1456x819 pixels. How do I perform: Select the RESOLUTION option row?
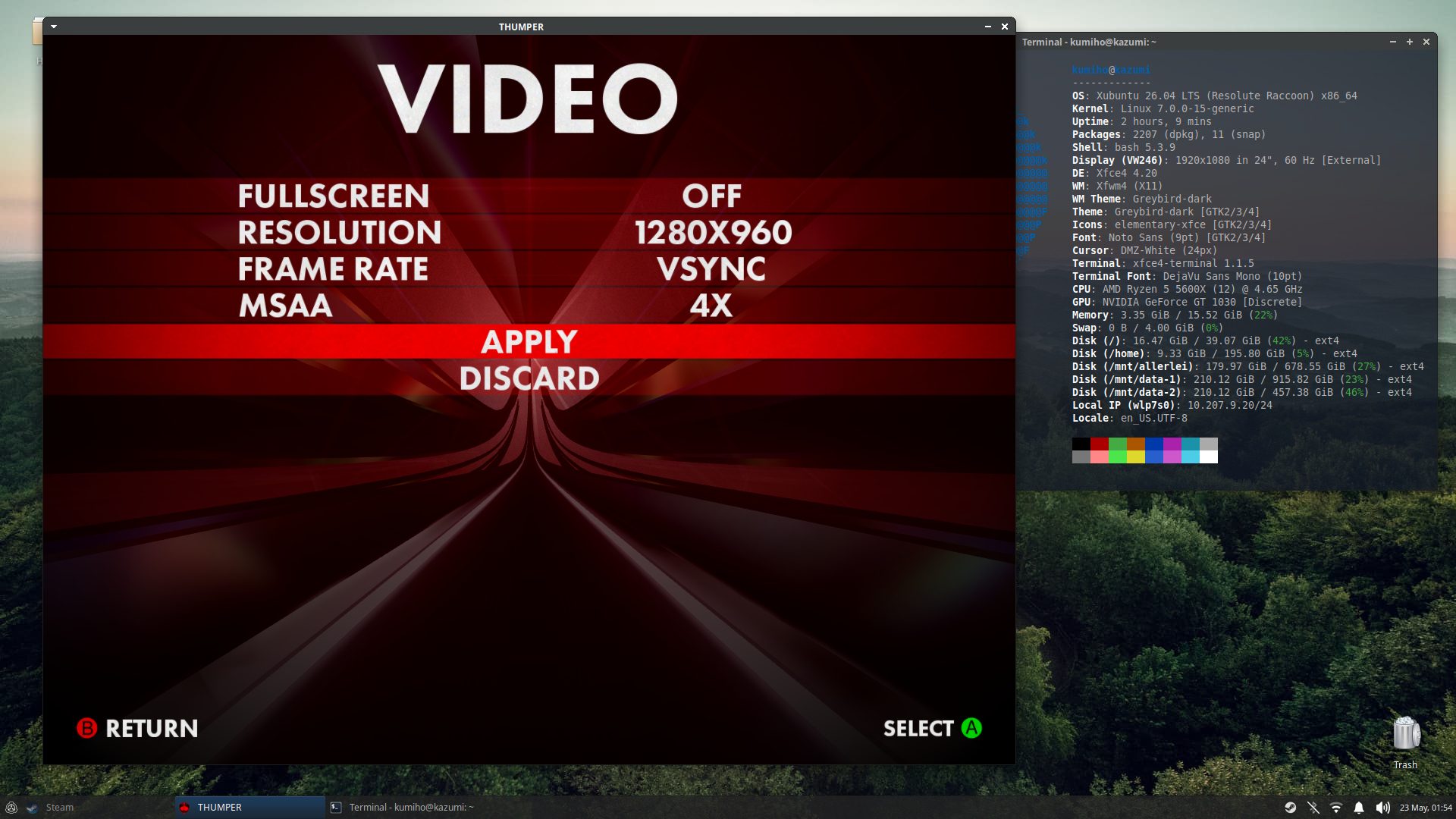tap(529, 232)
